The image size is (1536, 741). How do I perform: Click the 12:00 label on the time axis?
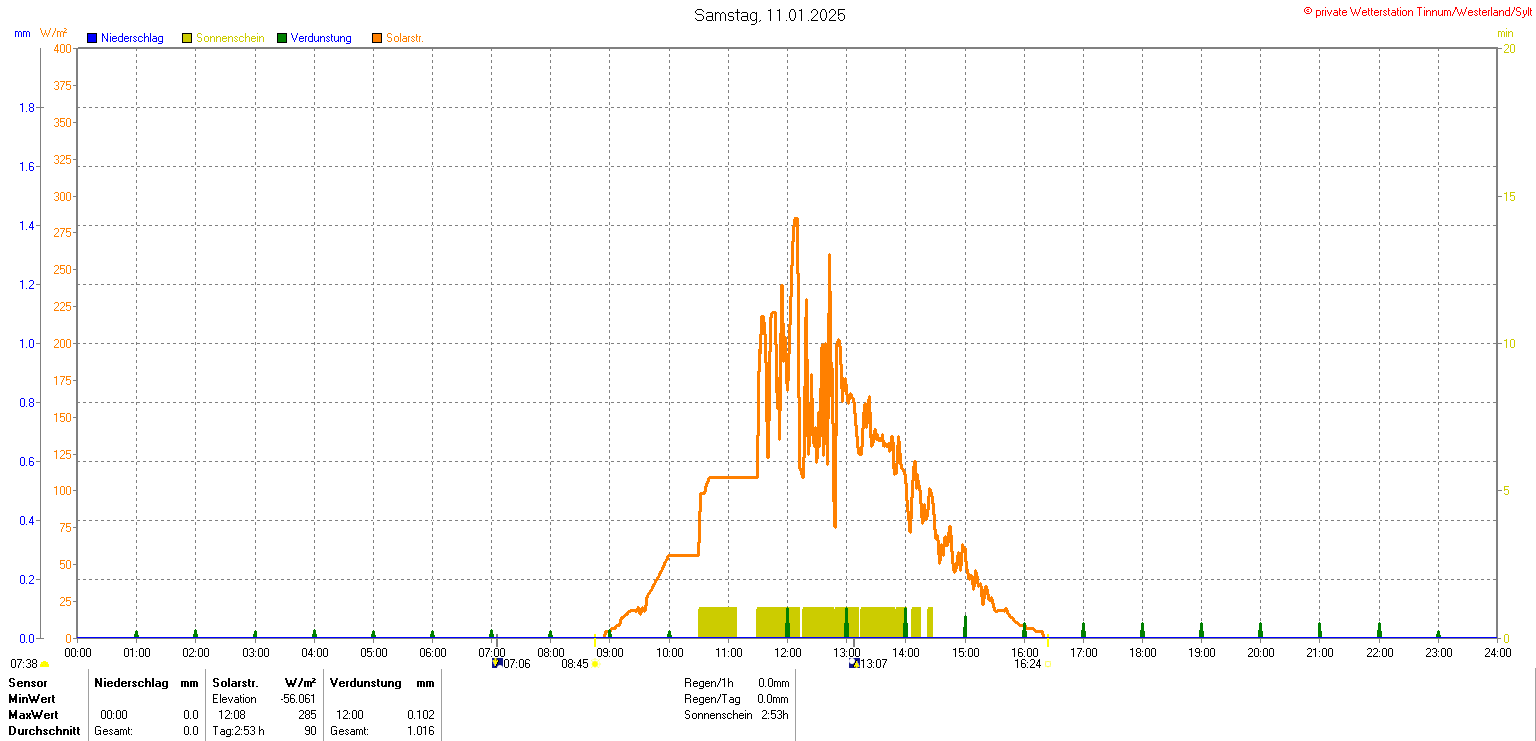click(788, 653)
